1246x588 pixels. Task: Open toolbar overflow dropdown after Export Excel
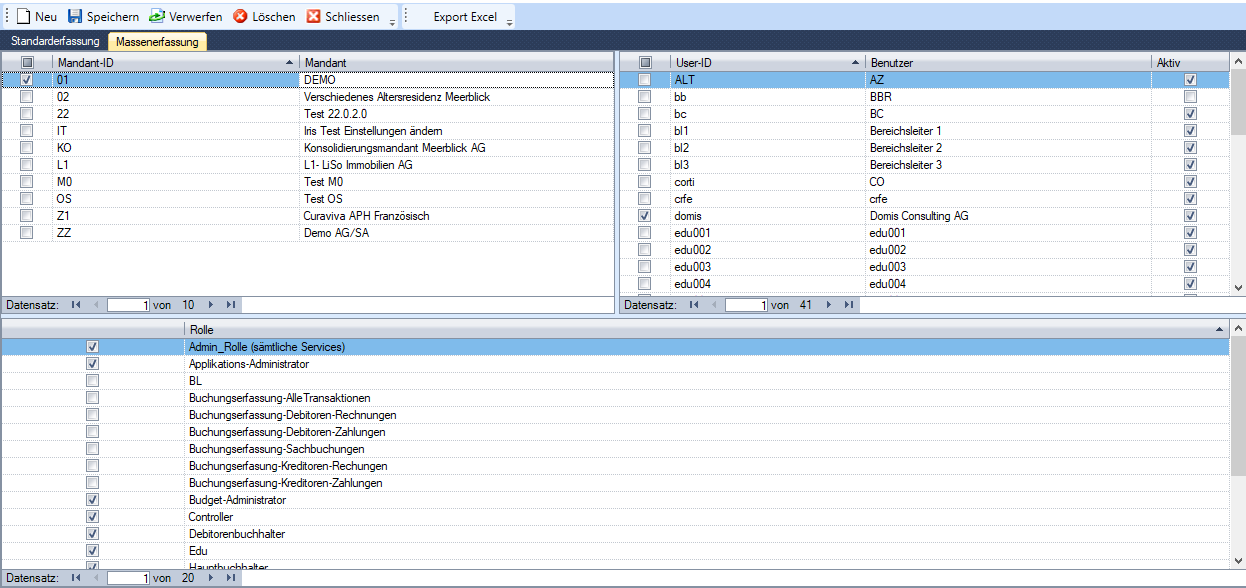point(509,20)
